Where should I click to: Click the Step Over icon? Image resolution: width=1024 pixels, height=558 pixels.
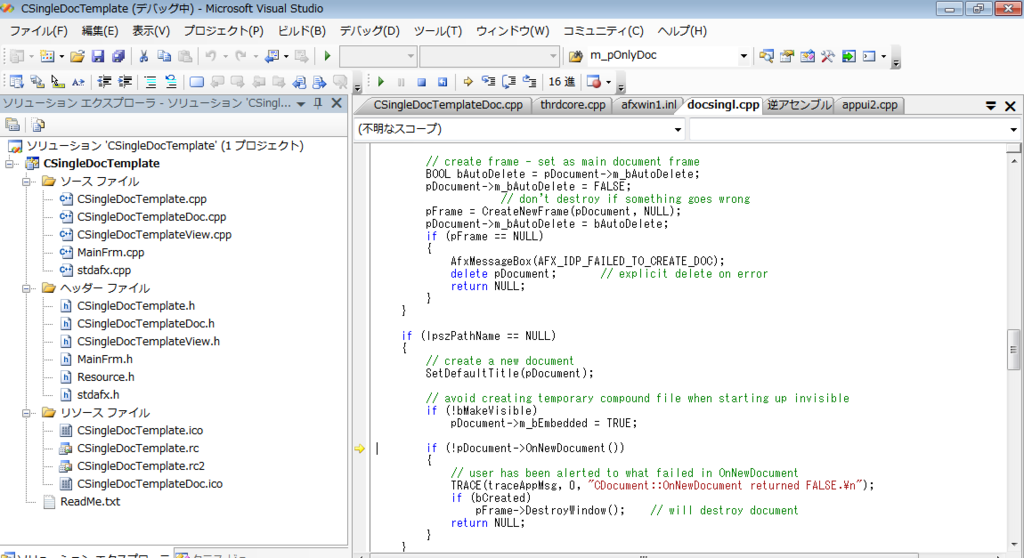[x=509, y=82]
